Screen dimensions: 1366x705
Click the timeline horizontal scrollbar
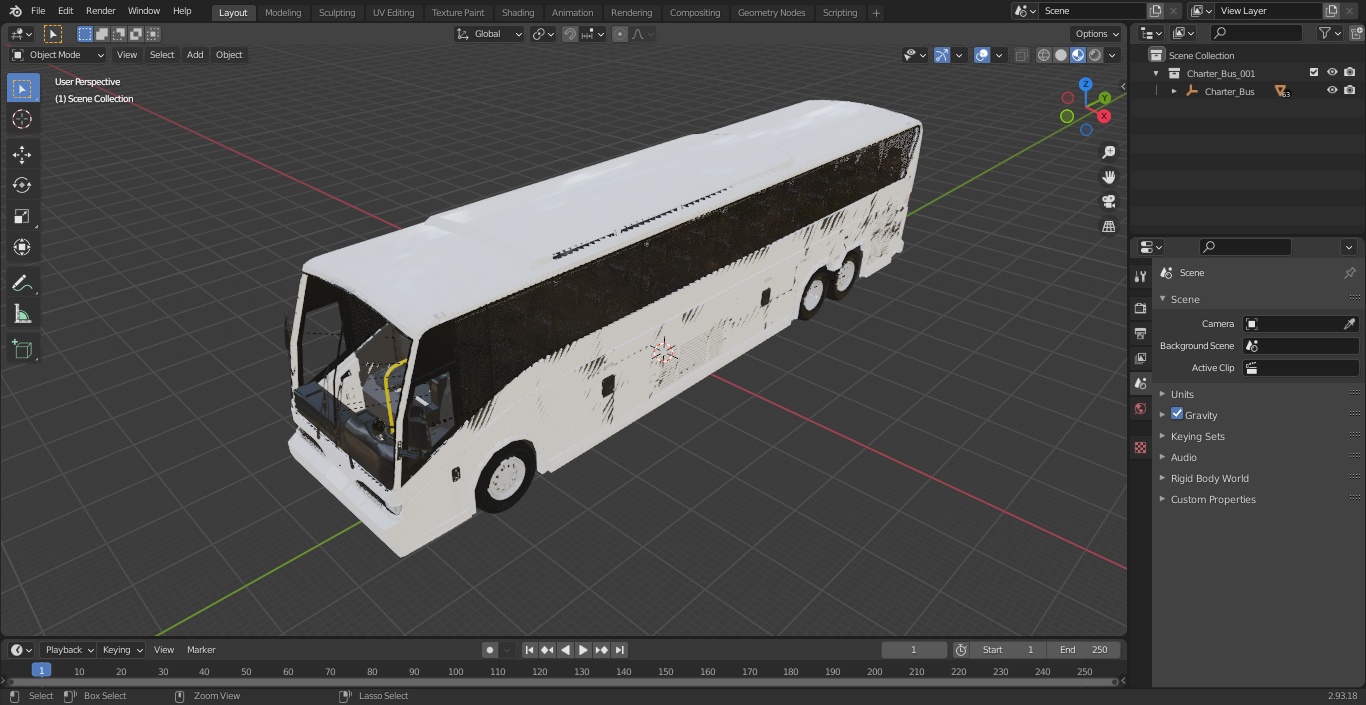(x=563, y=682)
